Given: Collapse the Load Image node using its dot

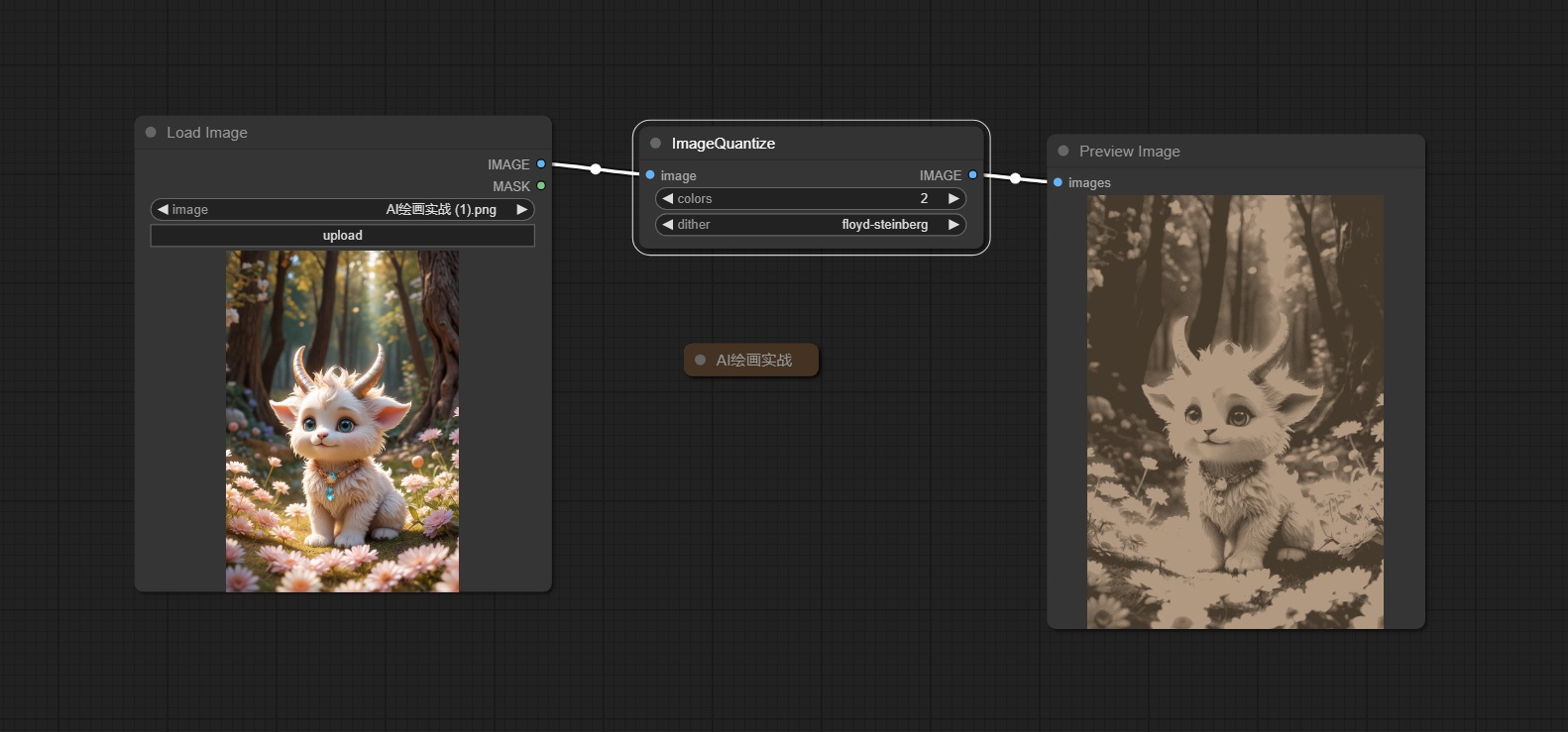Looking at the screenshot, I should click(x=151, y=133).
